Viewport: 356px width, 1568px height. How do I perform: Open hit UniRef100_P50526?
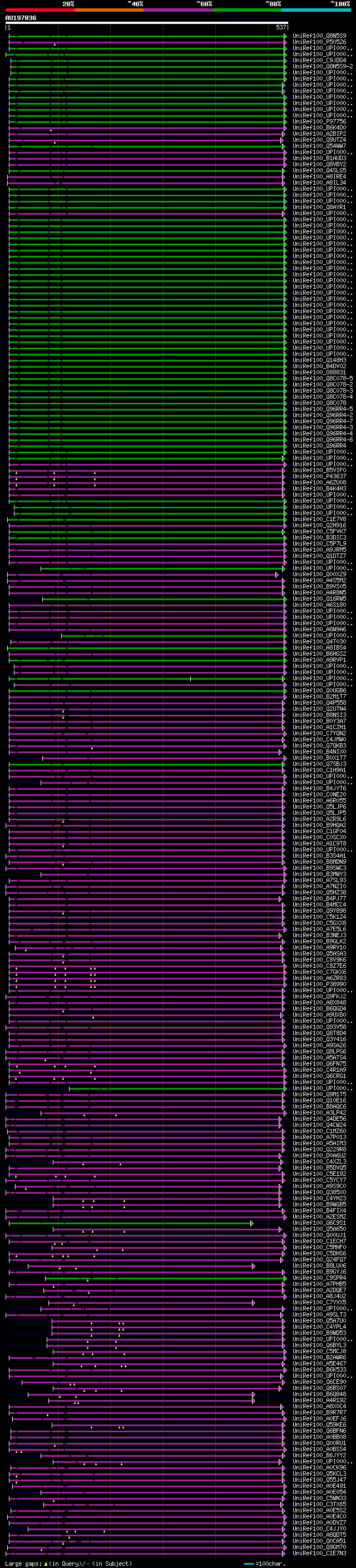[x=319, y=42]
